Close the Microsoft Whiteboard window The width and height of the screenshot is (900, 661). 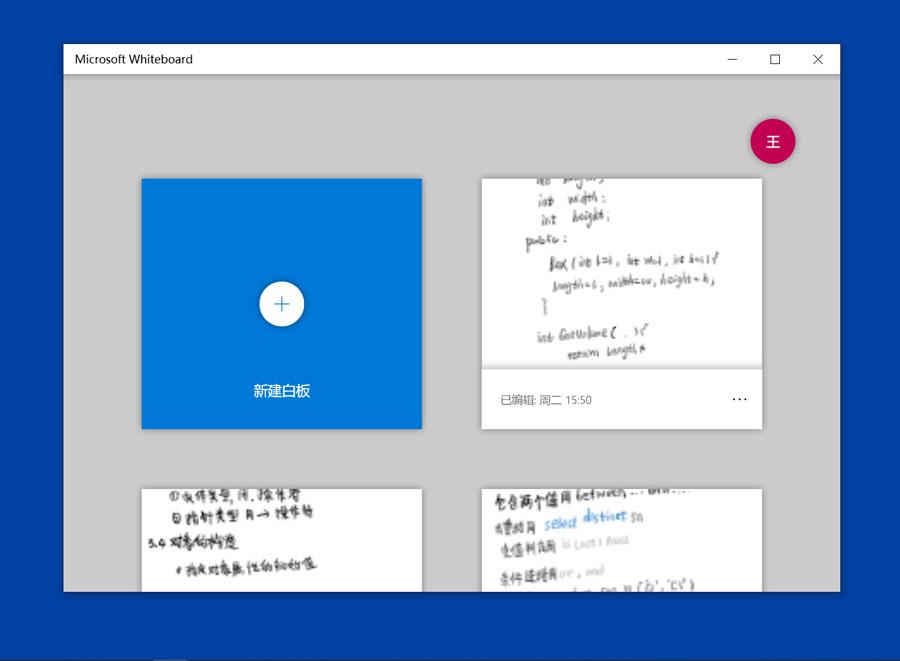[x=818, y=59]
